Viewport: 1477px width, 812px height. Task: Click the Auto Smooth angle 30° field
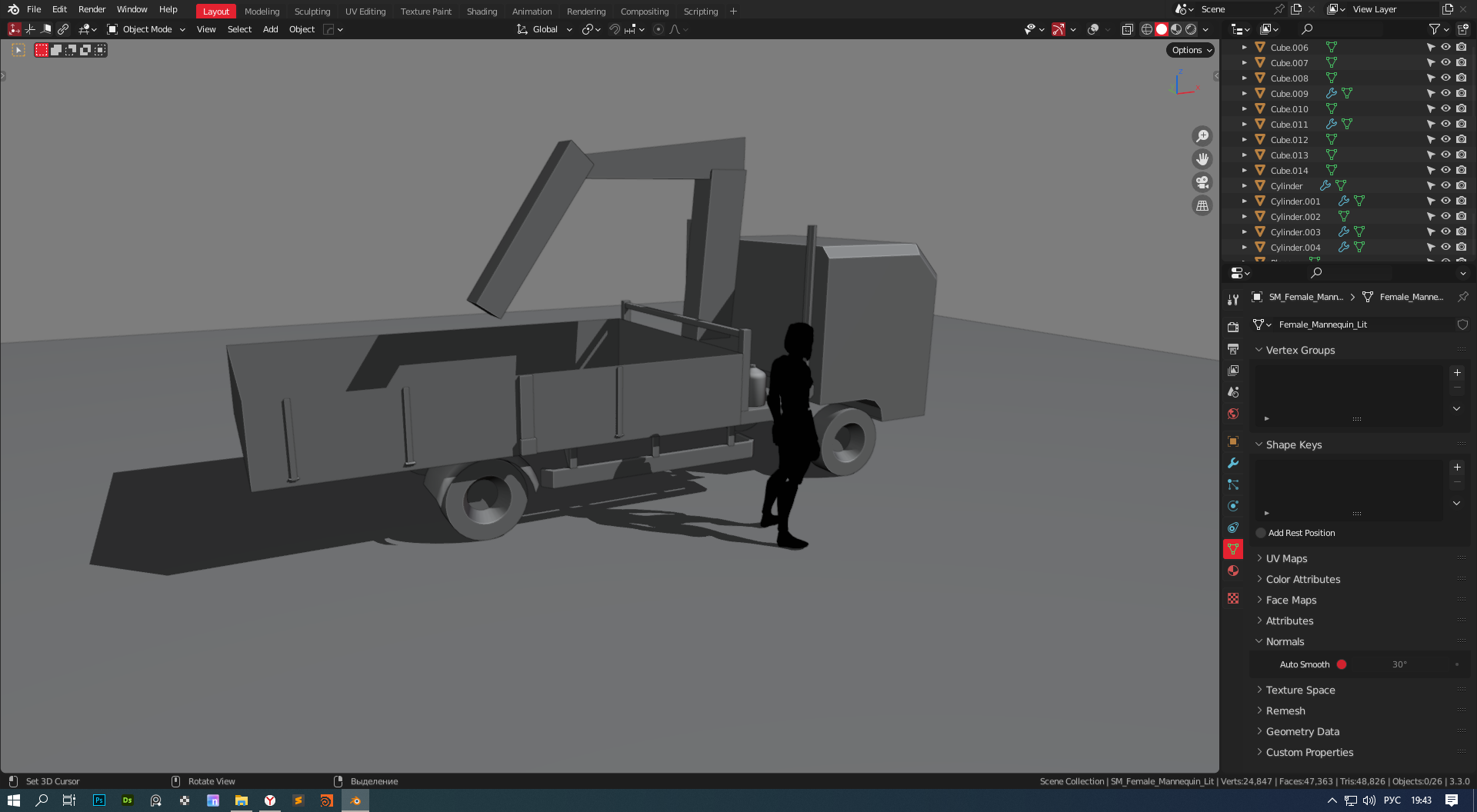[1399, 664]
